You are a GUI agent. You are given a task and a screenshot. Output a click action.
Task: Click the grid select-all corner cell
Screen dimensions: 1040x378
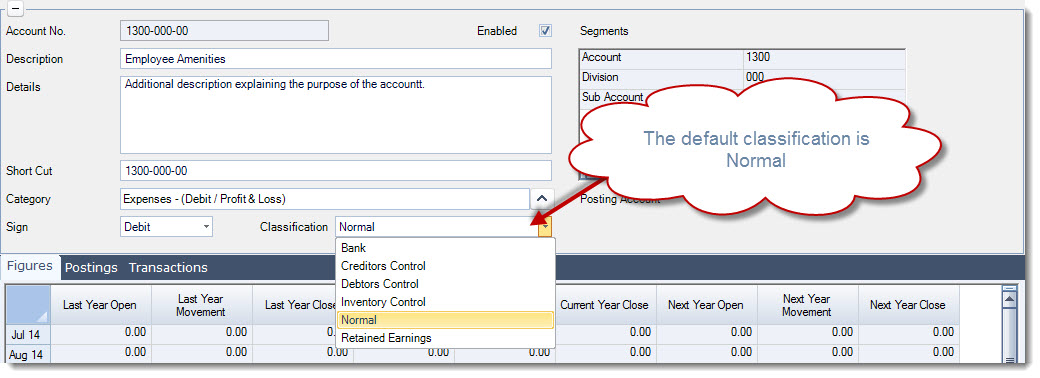pos(27,305)
